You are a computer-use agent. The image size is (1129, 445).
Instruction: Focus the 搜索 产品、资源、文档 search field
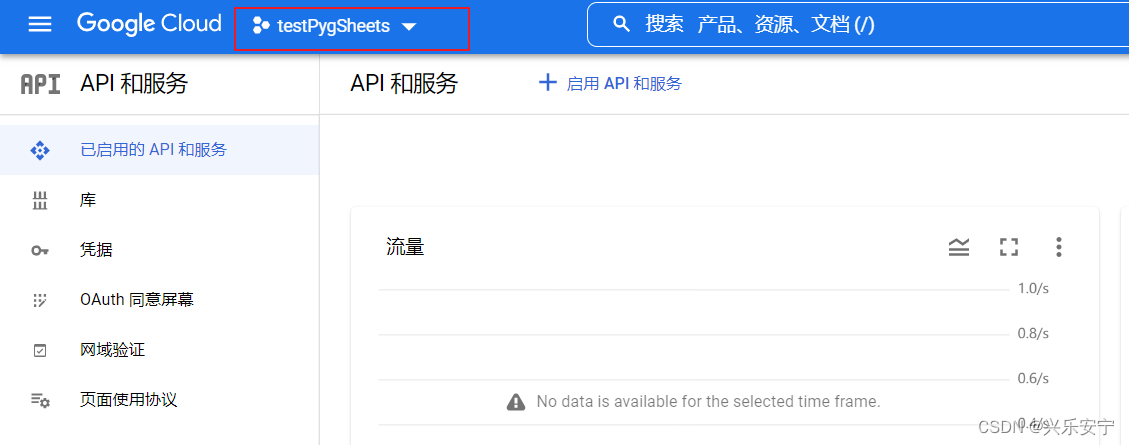coord(857,24)
